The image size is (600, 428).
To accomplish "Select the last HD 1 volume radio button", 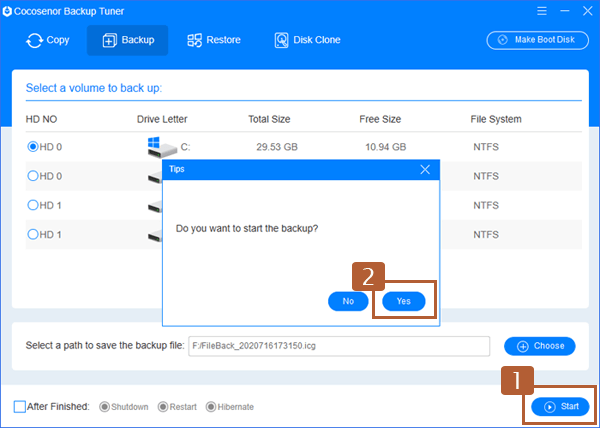I will point(33,234).
